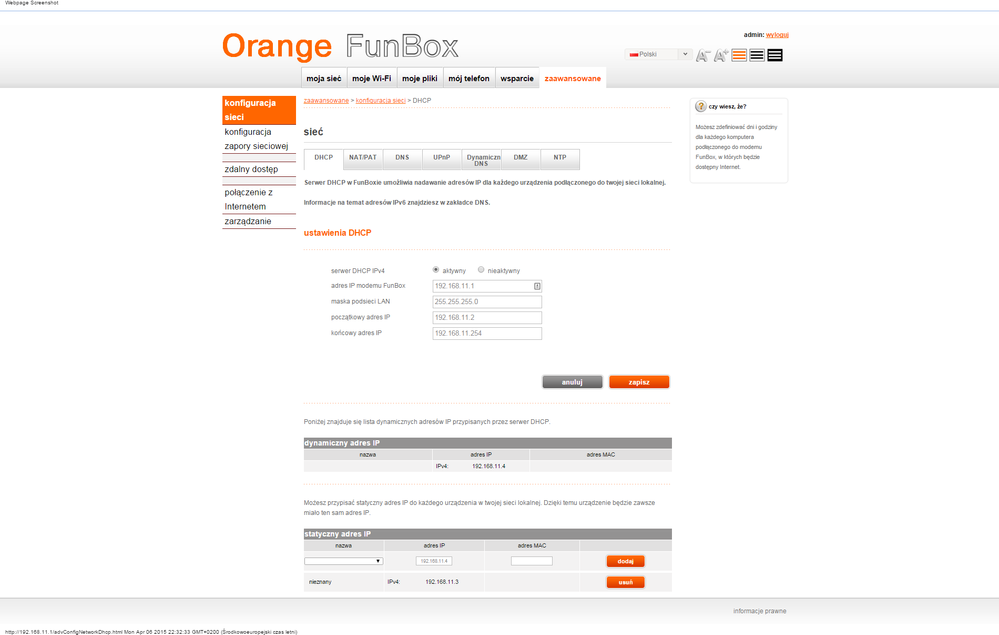Switch to the DNS tab

(402, 159)
